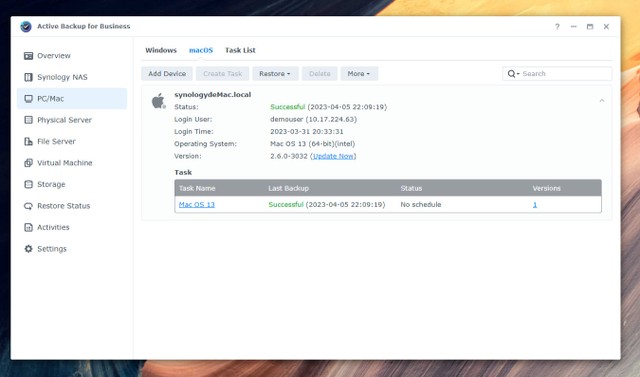Click the demouser (10.17.224.63) value
Image resolution: width=640 pixels, height=377 pixels.
pyautogui.click(x=313, y=120)
